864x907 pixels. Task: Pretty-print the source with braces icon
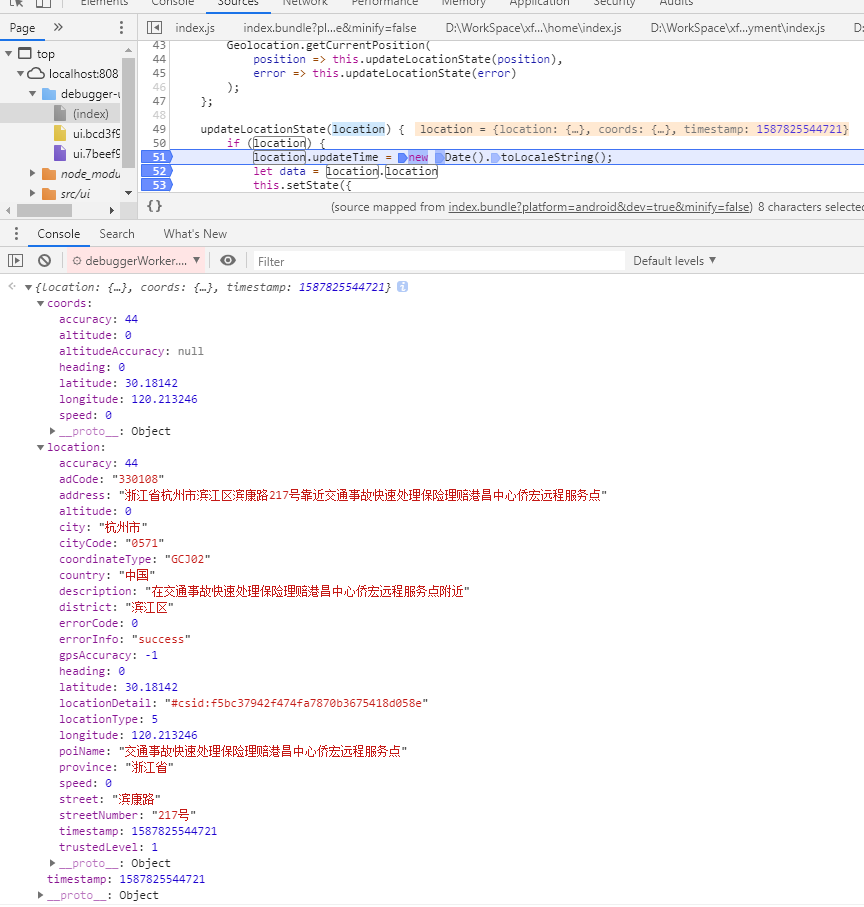(154, 206)
